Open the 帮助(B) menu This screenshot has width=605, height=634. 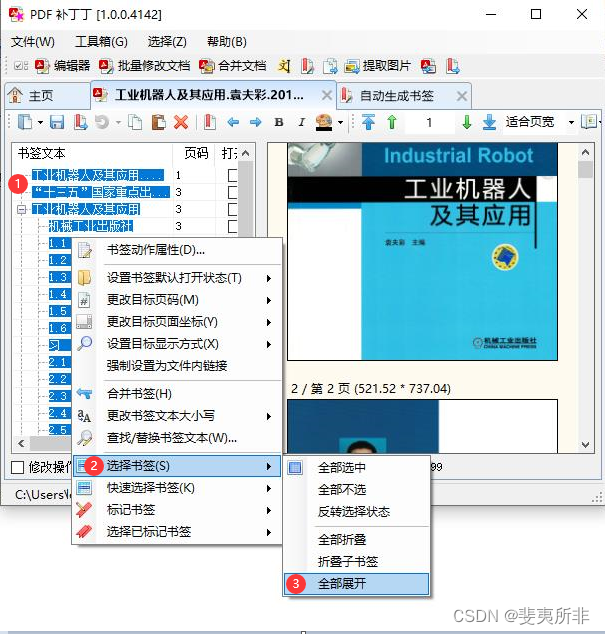coord(227,42)
